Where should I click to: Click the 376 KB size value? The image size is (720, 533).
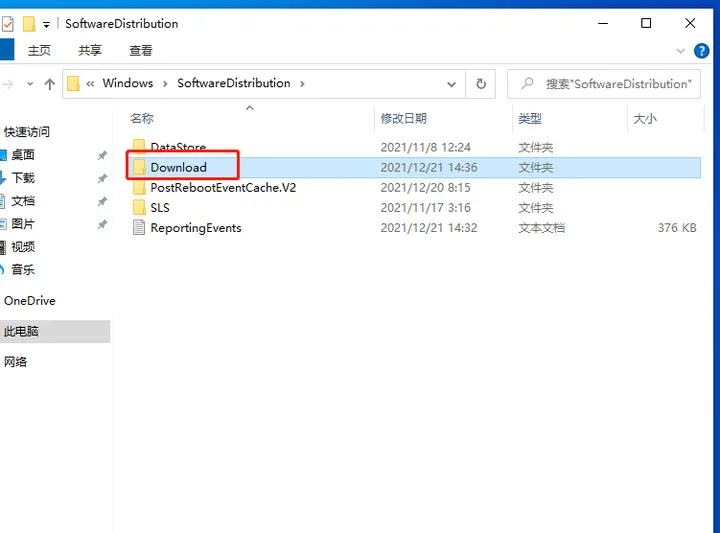[x=677, y=228]
